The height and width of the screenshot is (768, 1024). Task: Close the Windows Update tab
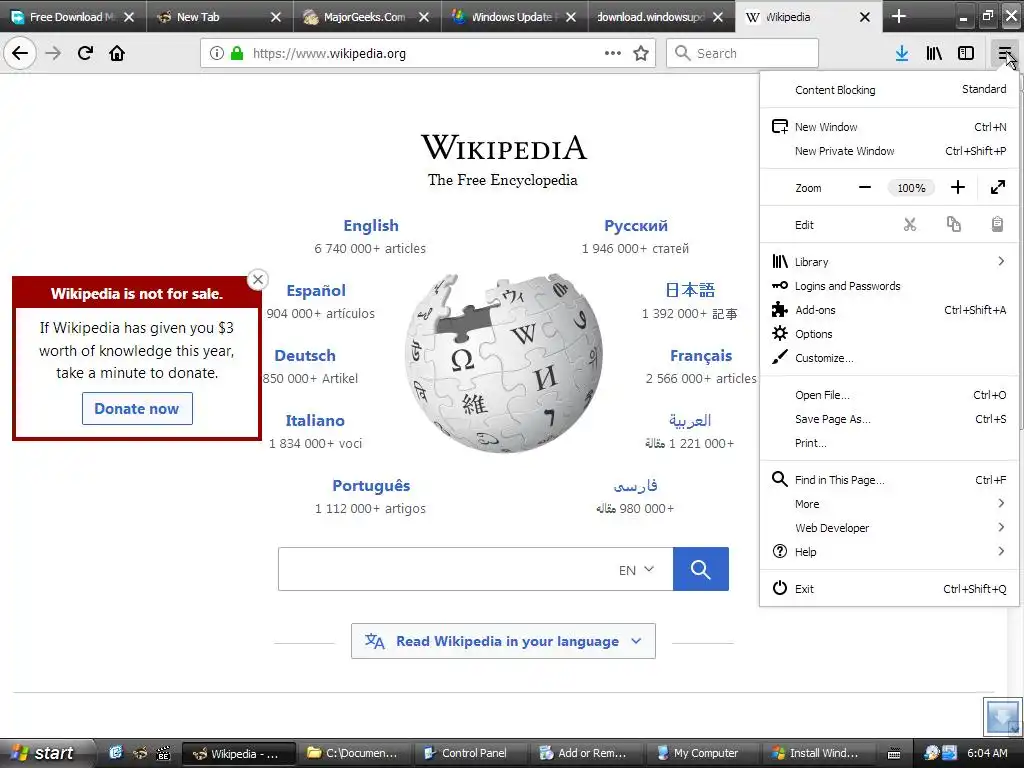[571, 17]
